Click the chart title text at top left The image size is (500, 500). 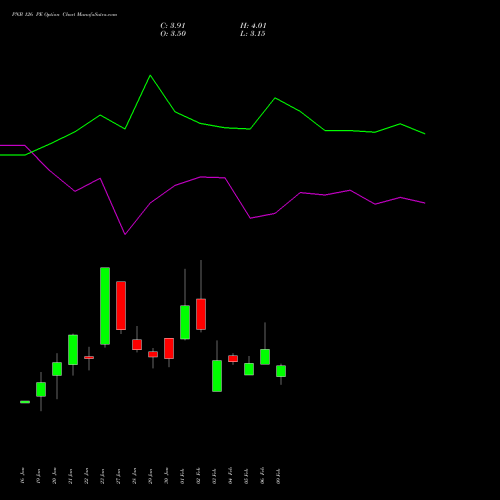pyautogui.click(x=64, y=15)
